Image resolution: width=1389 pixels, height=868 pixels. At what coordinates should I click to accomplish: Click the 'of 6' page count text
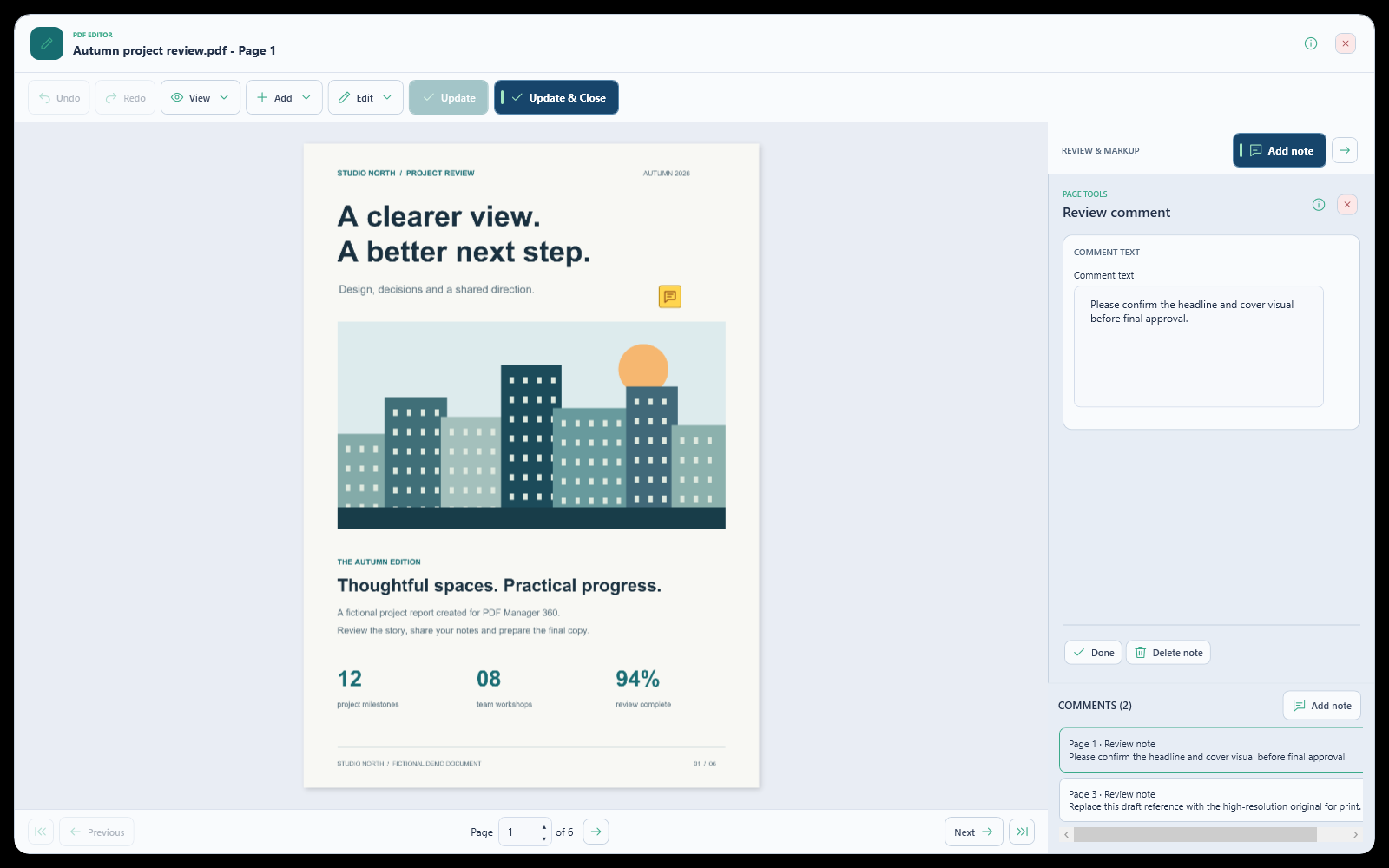pos(564,832)
